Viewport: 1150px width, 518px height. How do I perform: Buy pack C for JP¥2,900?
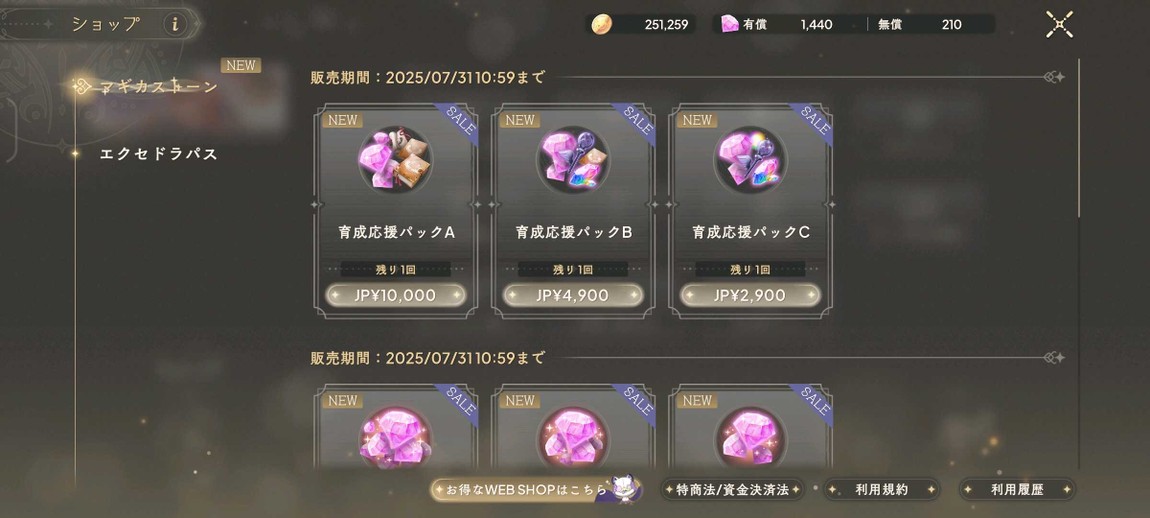[x=750, y=295]
